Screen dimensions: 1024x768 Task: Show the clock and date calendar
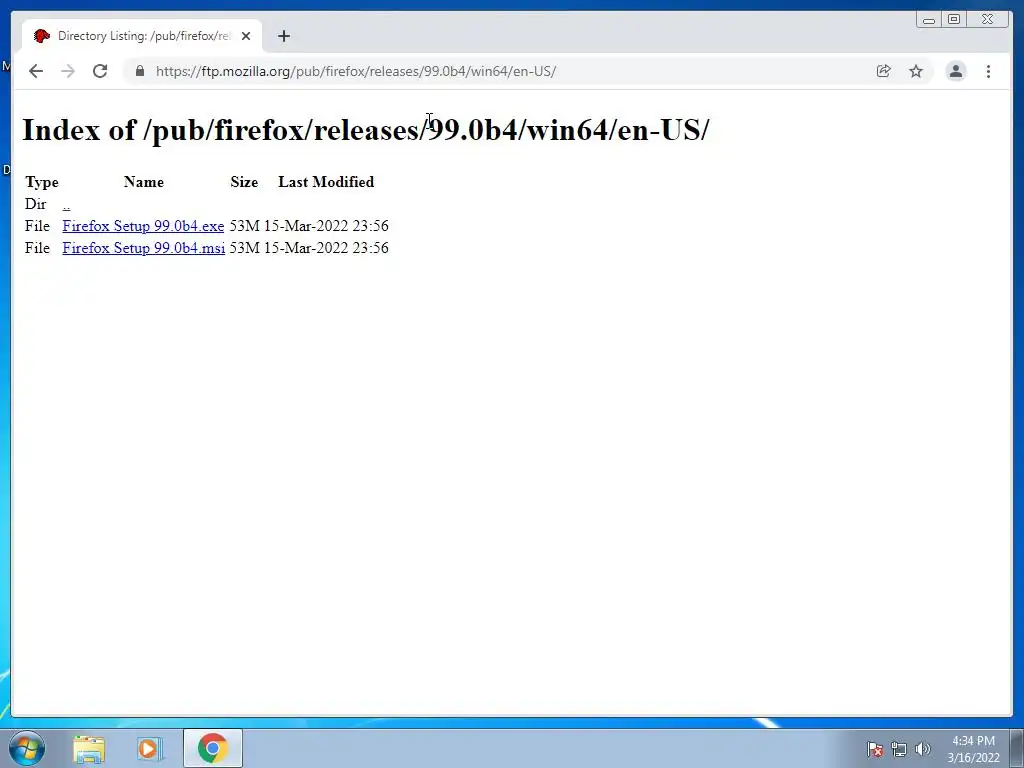tap(973, 749)
